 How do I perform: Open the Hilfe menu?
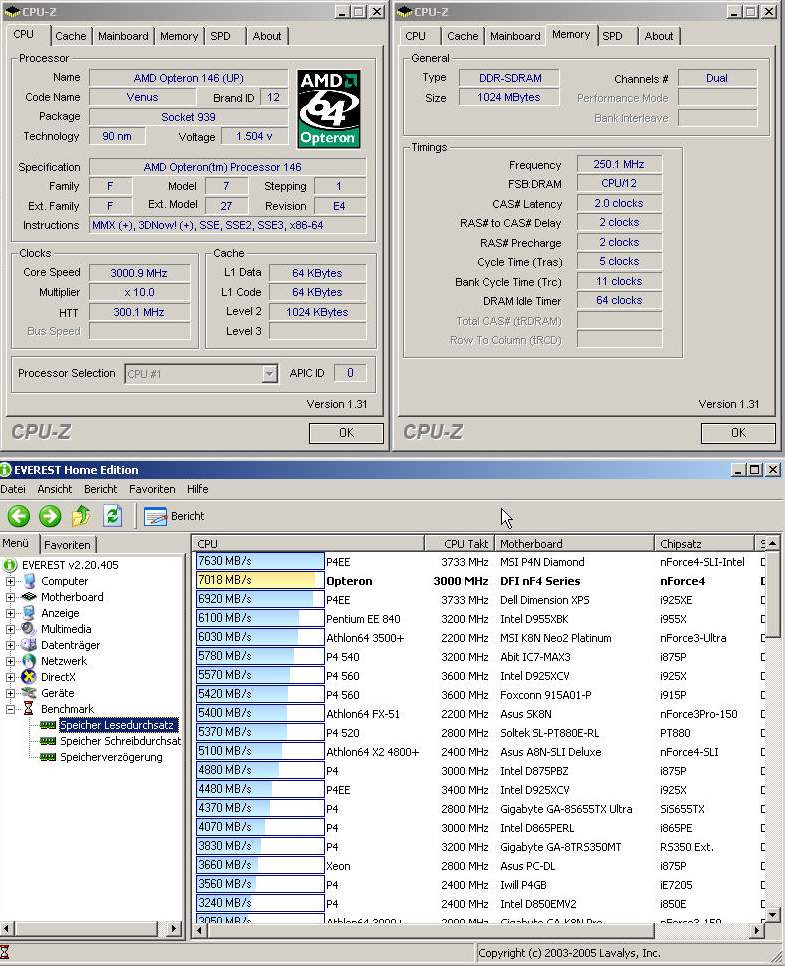[x=197, y=489]
